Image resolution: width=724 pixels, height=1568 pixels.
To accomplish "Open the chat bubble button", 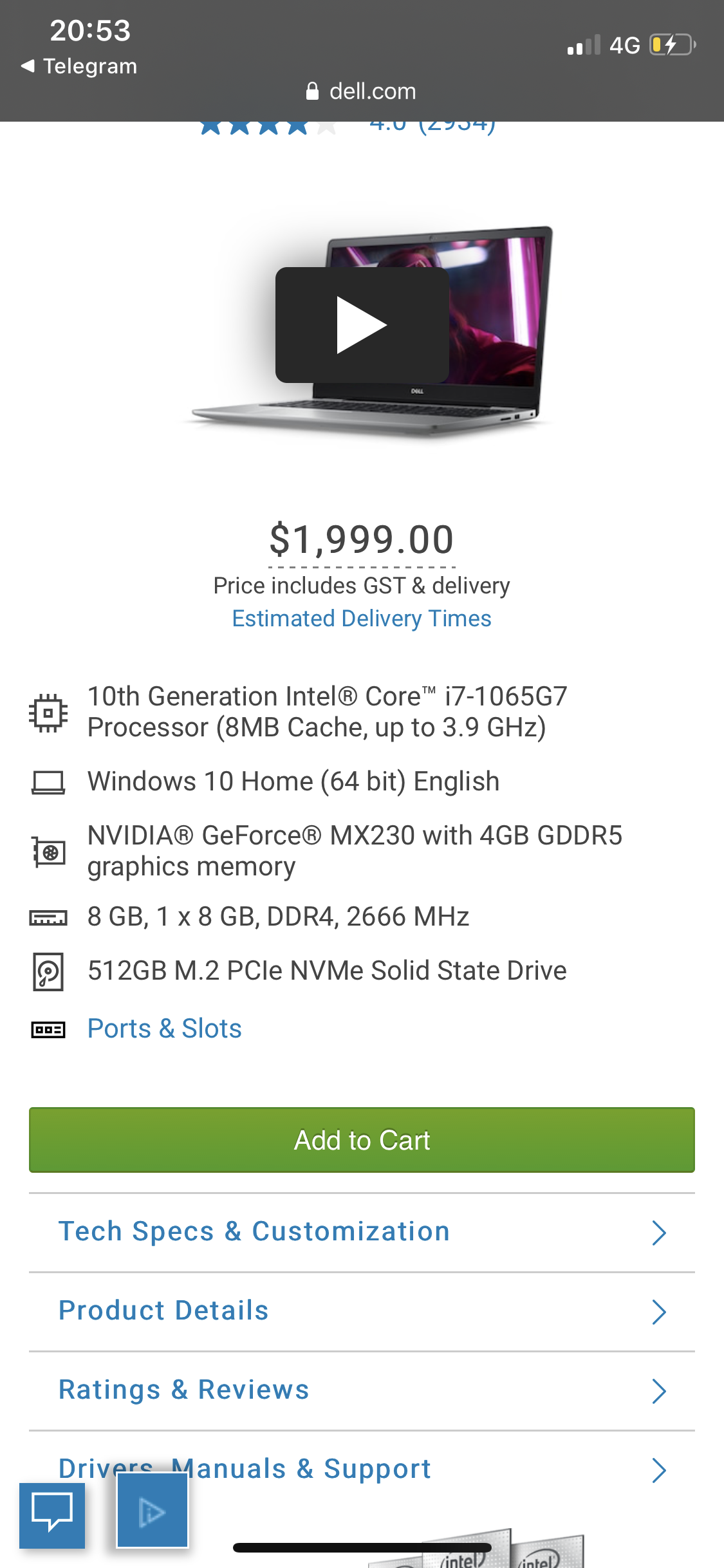I will tap(52, 1515).
